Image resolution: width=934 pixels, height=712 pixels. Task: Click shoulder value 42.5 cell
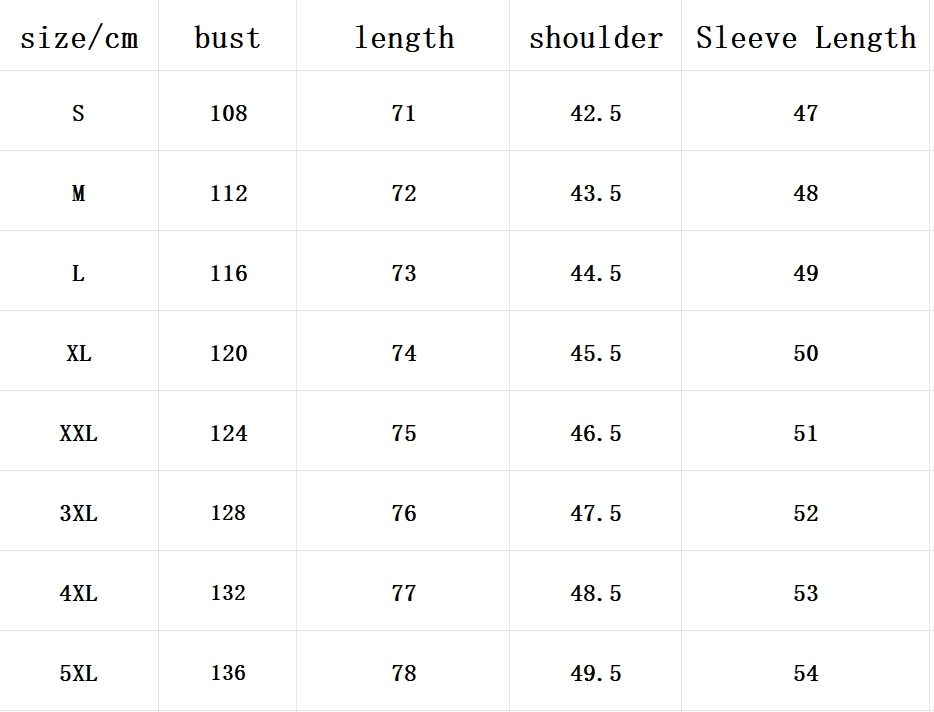(x=596, y=111)
